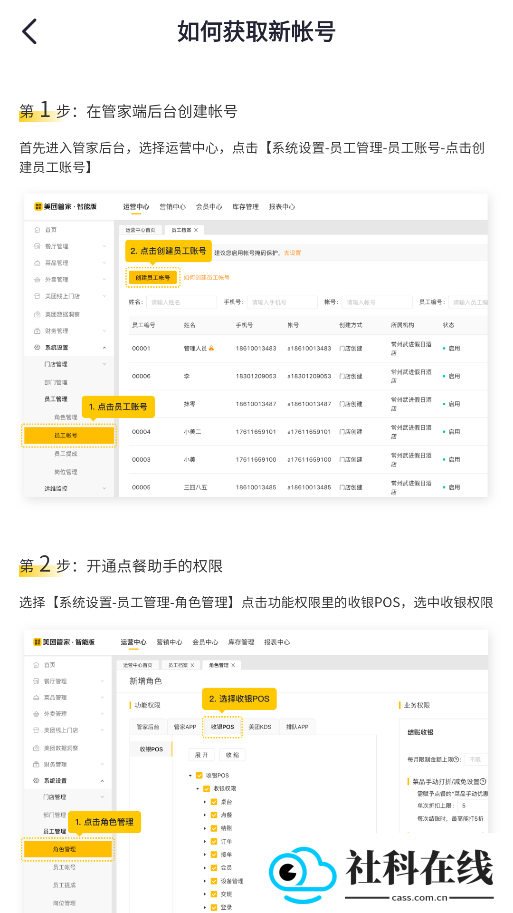Click the 系统设置 gear icon in step 2 sidebar
Image resolution: width=513 pixels, height=913 pixels.
pyautogui.click(x=37, y=780)
